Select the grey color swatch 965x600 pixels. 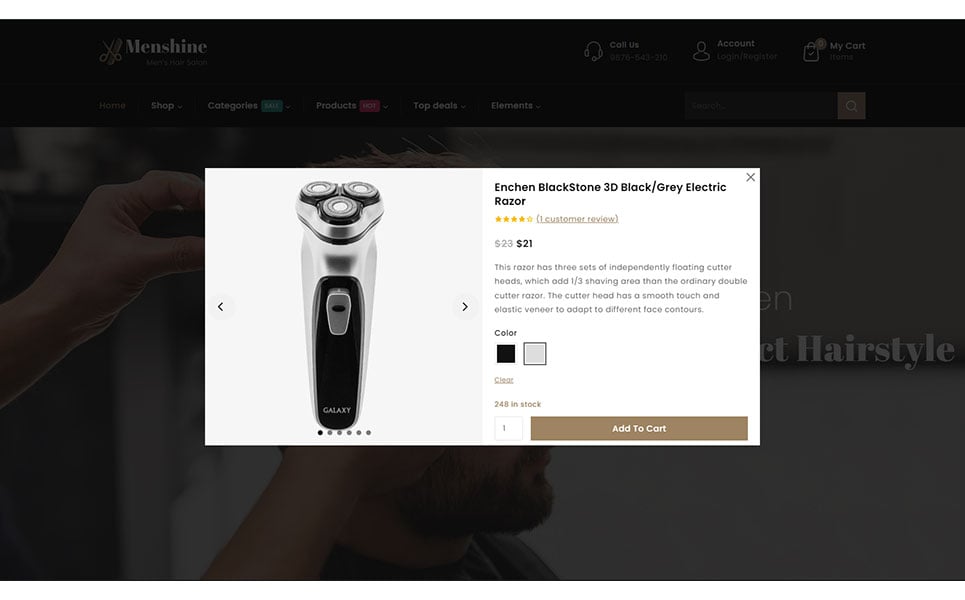click(x=535, y=354)
